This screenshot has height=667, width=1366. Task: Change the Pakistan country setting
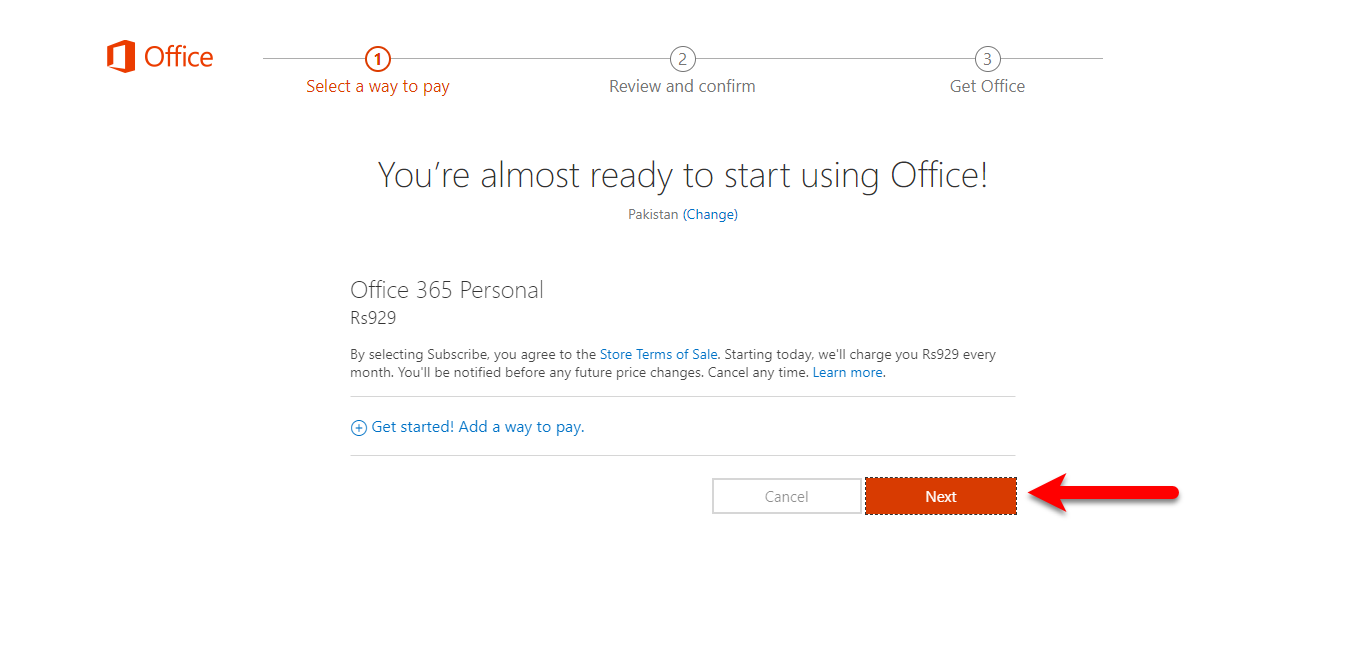tap(710, 214)
